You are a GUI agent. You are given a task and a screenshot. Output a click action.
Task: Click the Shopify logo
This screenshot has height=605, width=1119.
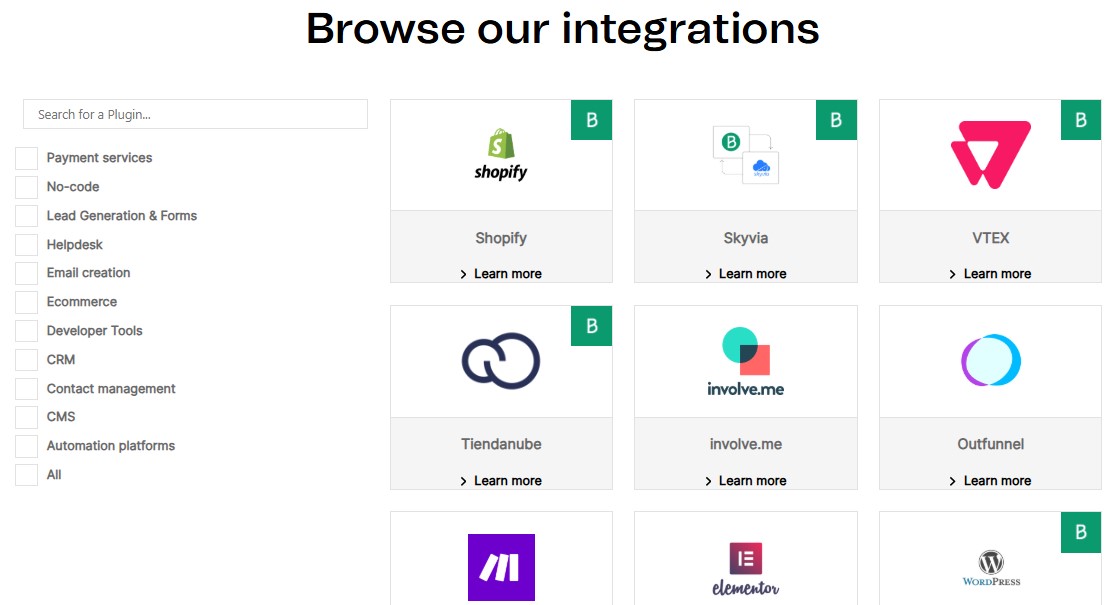[501, 154]
